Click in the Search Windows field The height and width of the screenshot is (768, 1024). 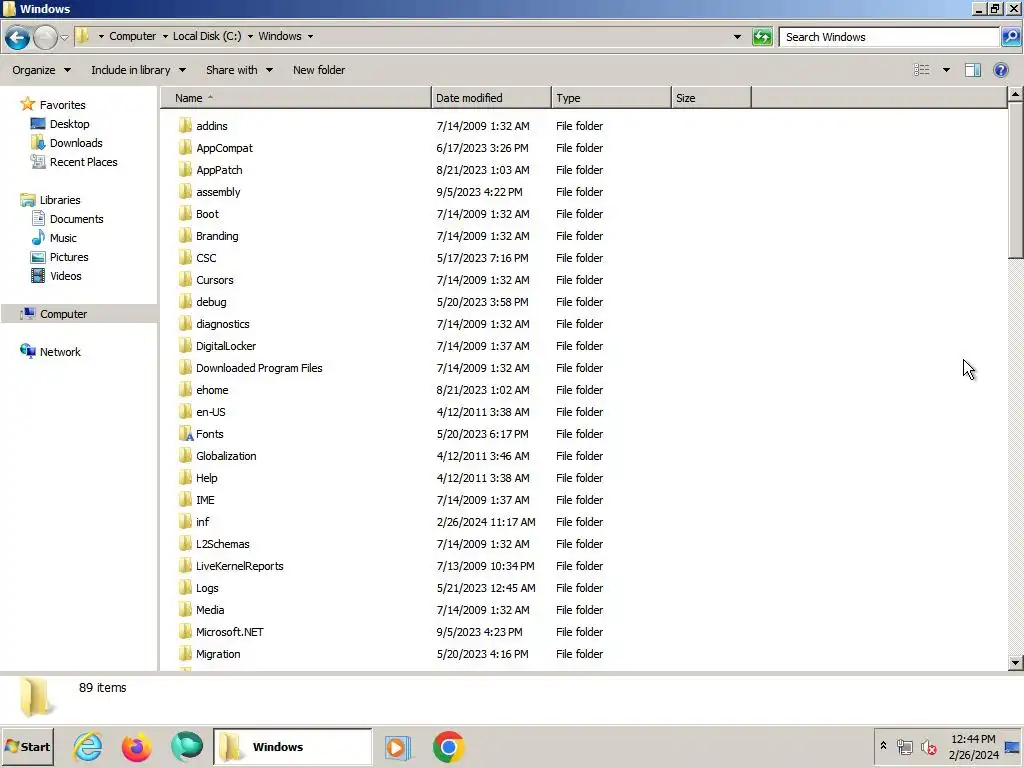pos(889,37)
